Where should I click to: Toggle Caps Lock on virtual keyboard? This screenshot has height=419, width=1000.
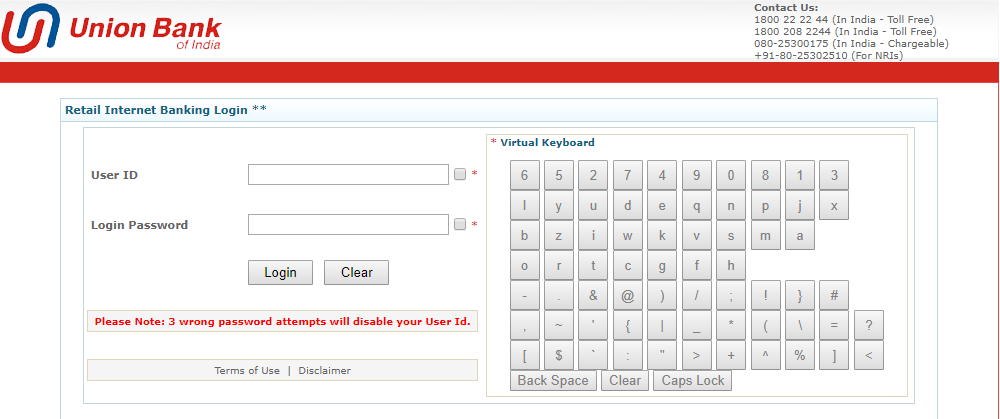pyautogui.click(x=693, y=381)
